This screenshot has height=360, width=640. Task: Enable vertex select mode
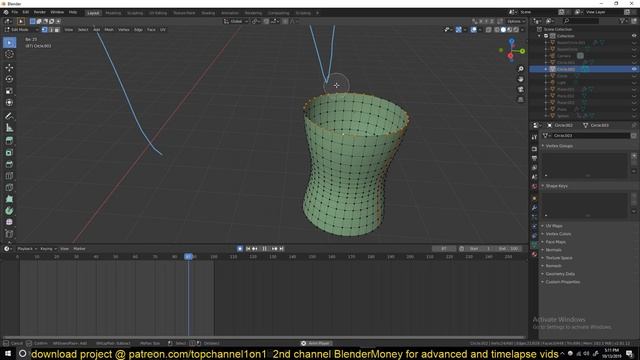coord(44,30)
